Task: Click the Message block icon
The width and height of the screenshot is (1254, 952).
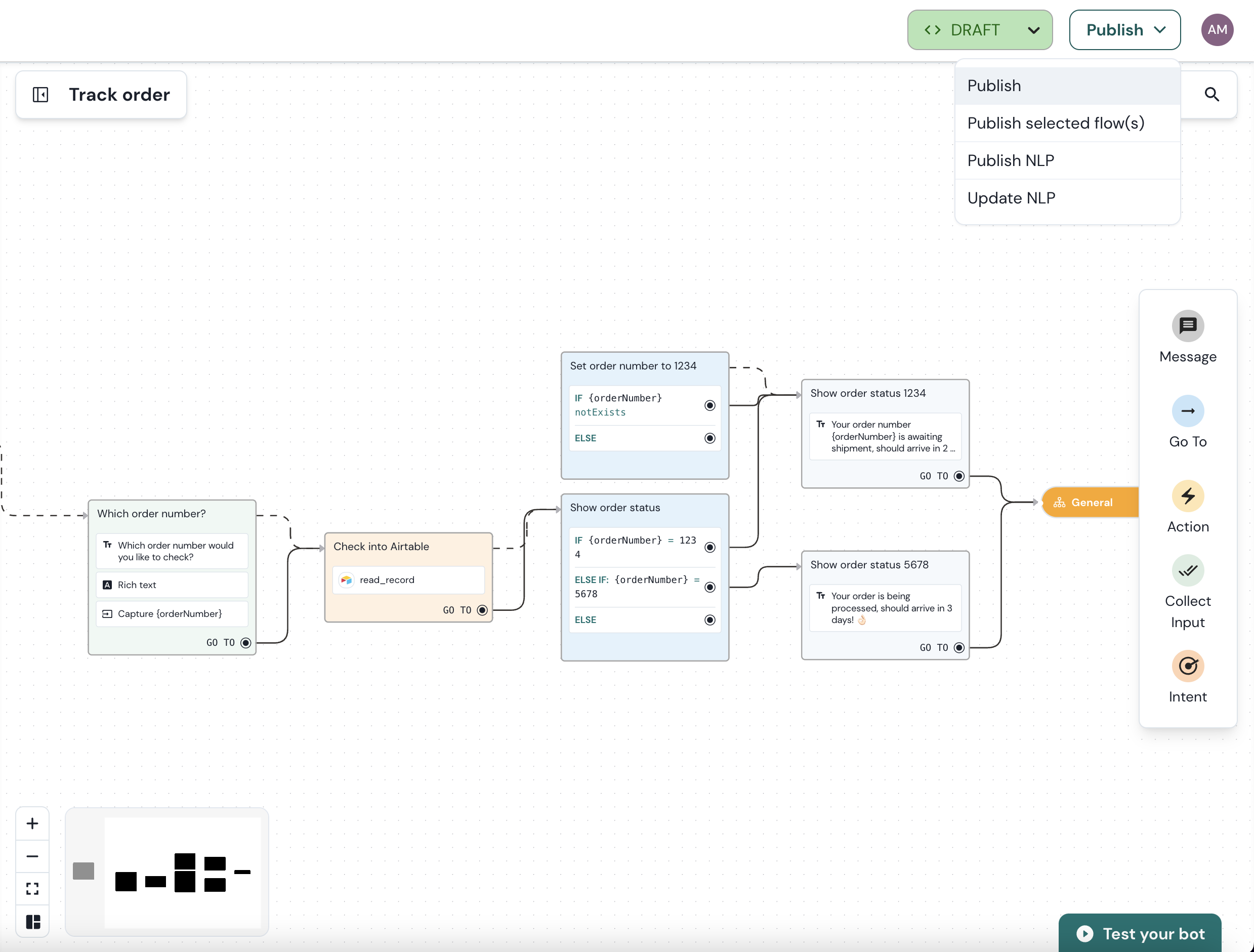Action: (x=1187, y=326)
